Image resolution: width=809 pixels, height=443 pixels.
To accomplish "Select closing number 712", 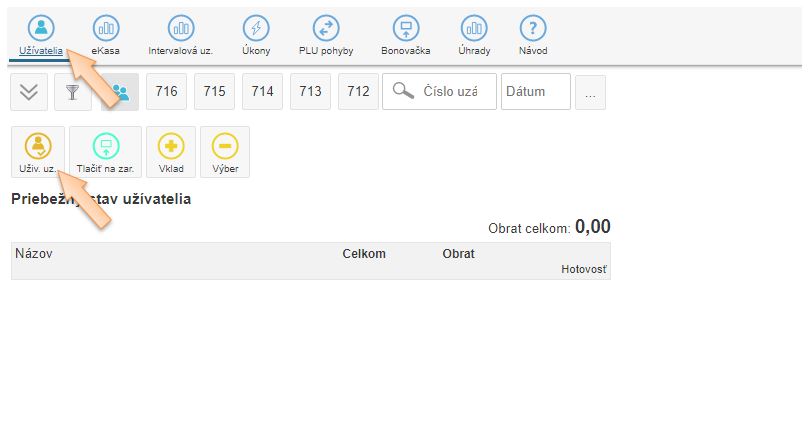I will click(358, 92).
